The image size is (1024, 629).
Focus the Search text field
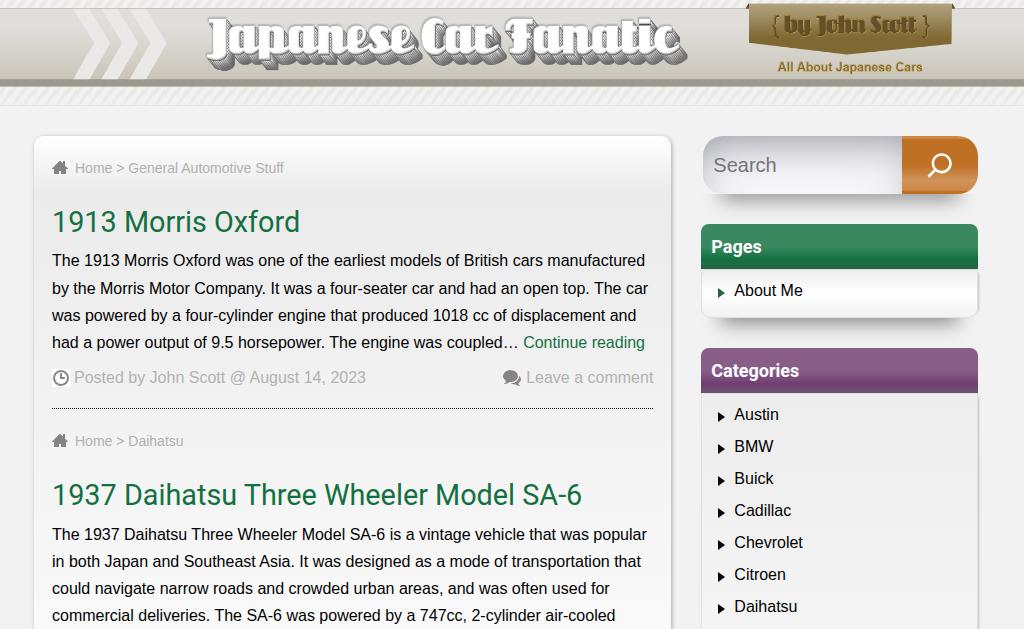click(803, 165)
